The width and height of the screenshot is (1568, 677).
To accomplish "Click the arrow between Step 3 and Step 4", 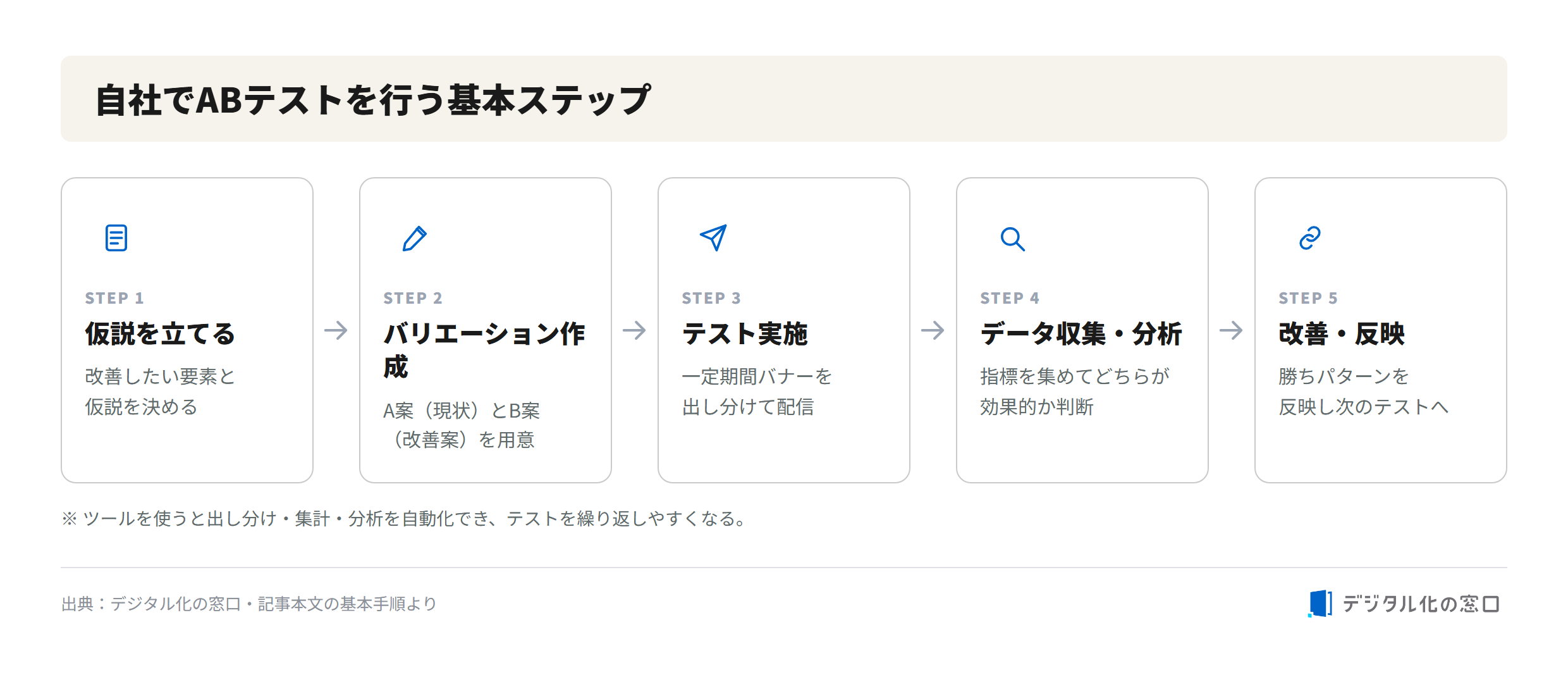I will point(933,330).
